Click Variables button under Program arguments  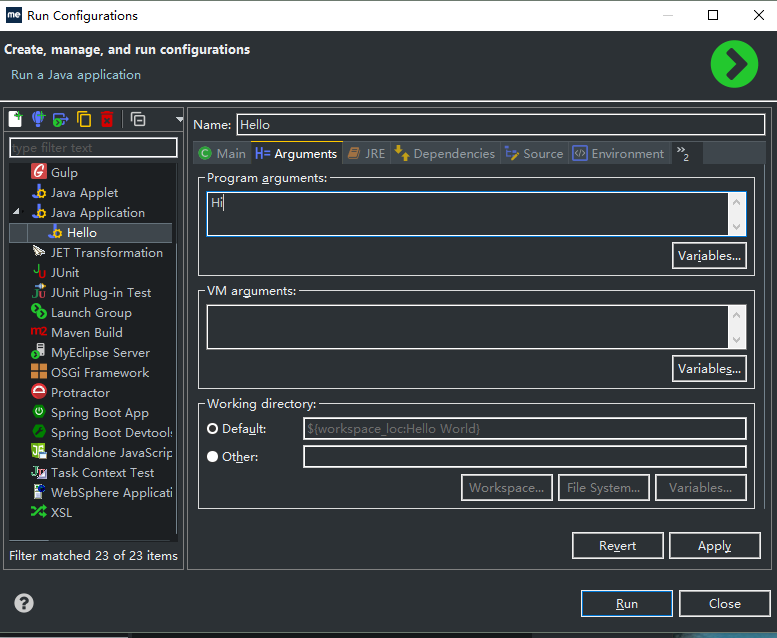[709, 256]
